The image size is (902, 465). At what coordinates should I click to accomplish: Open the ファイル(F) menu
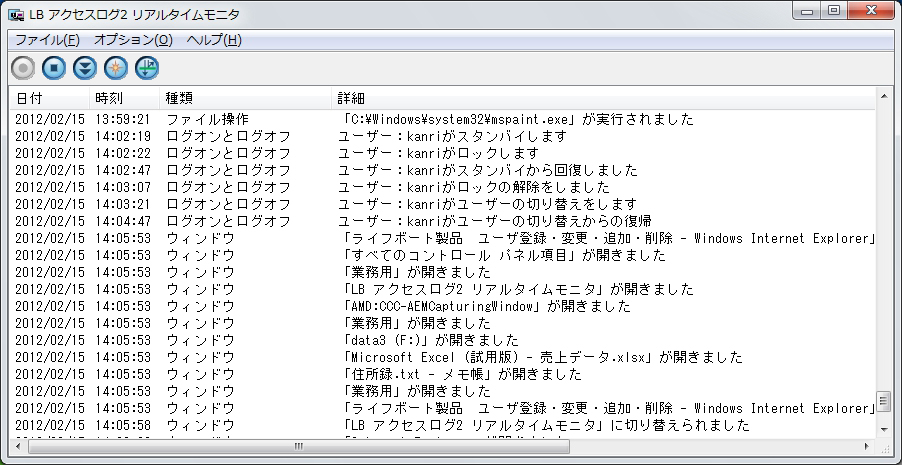(47, 40)
